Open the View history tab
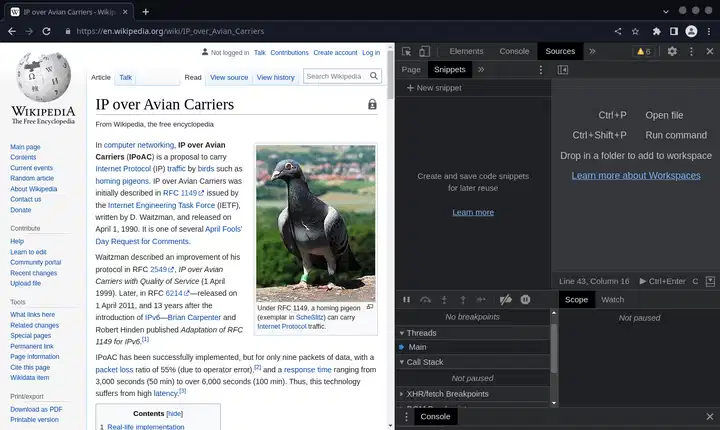The height and width of the screenshot is (430, 720). (x=276, y=77)
